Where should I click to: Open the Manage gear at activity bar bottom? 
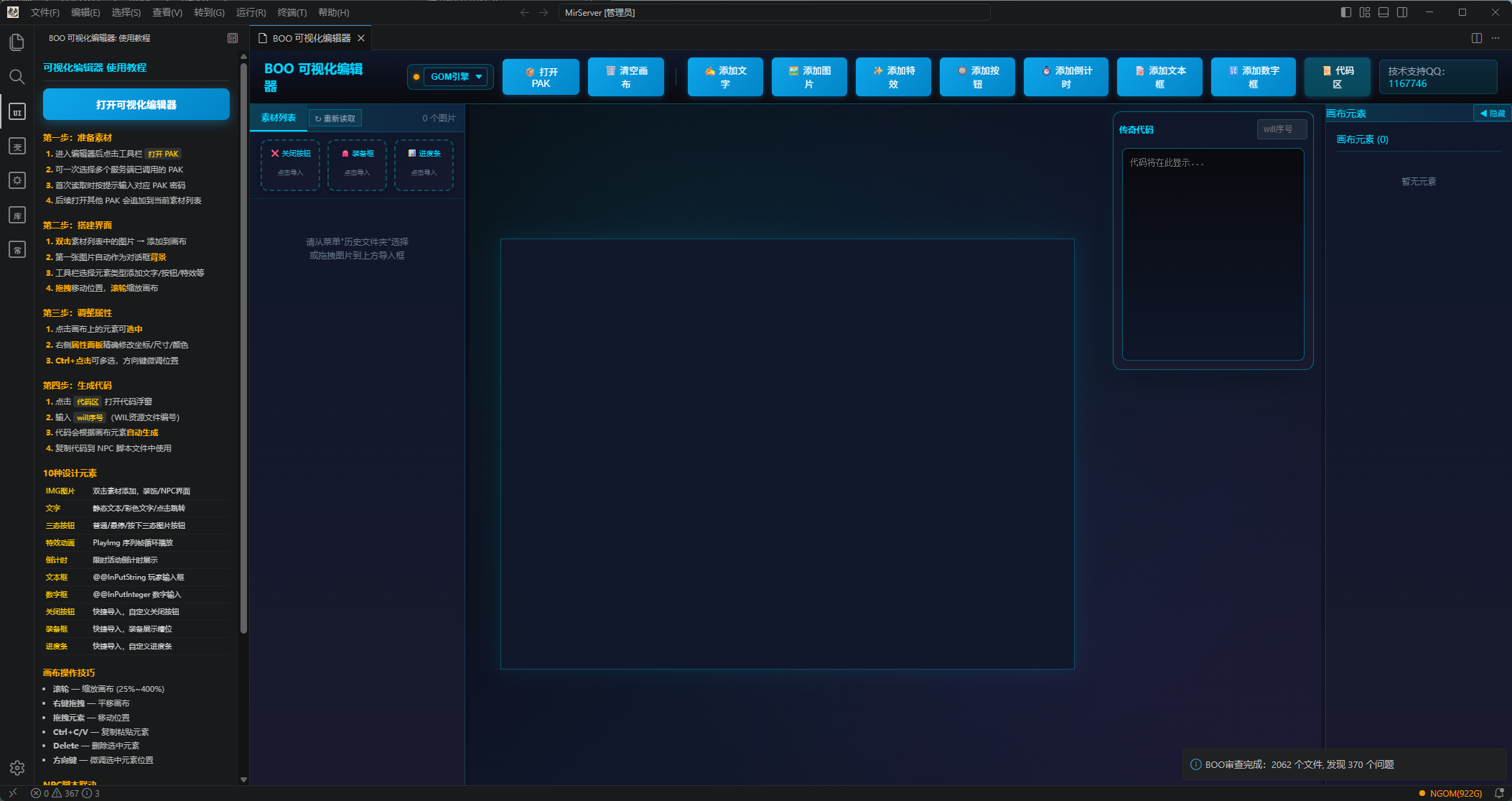coord(17,768)
